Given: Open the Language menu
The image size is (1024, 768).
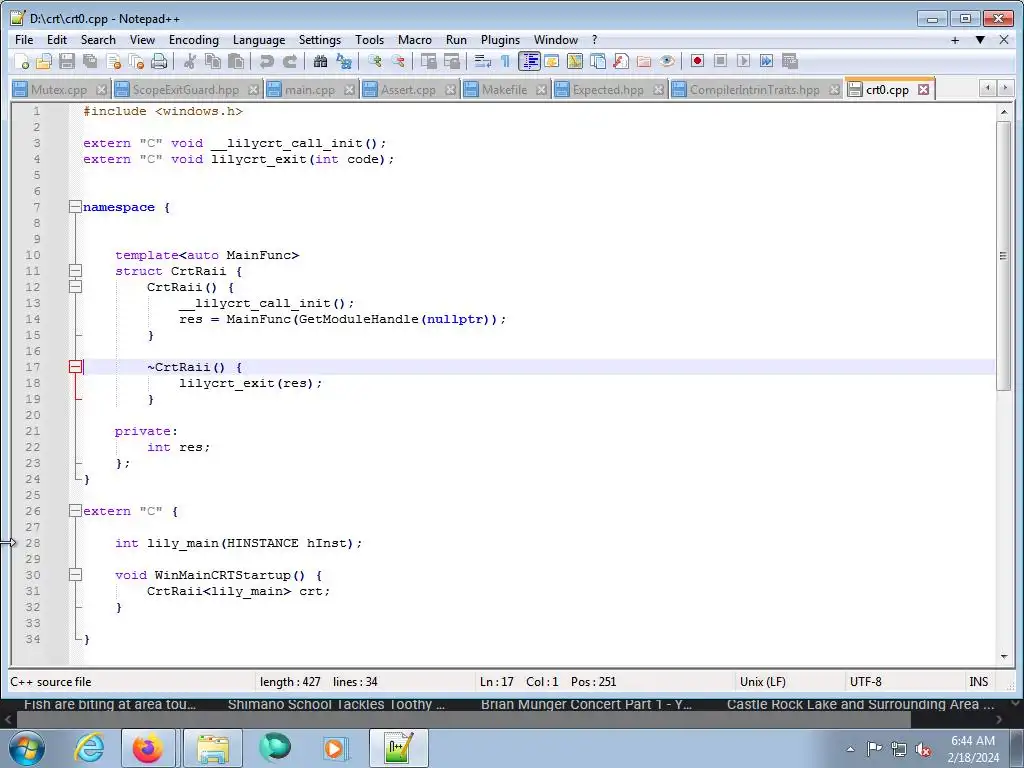Looking at the screenshot, I should click(259, 40).
